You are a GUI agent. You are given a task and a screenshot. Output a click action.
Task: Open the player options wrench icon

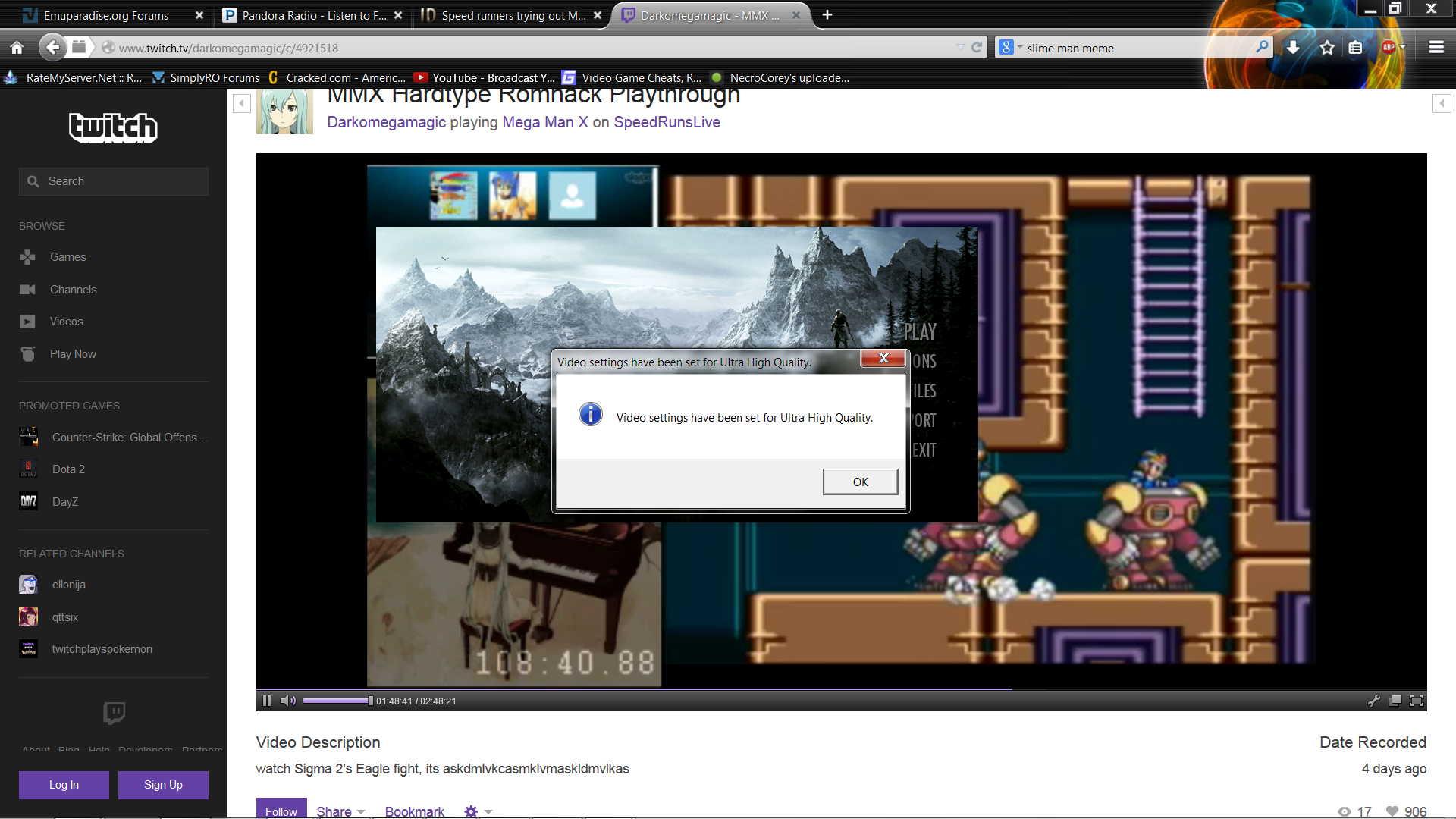[x=1373, y=701]
